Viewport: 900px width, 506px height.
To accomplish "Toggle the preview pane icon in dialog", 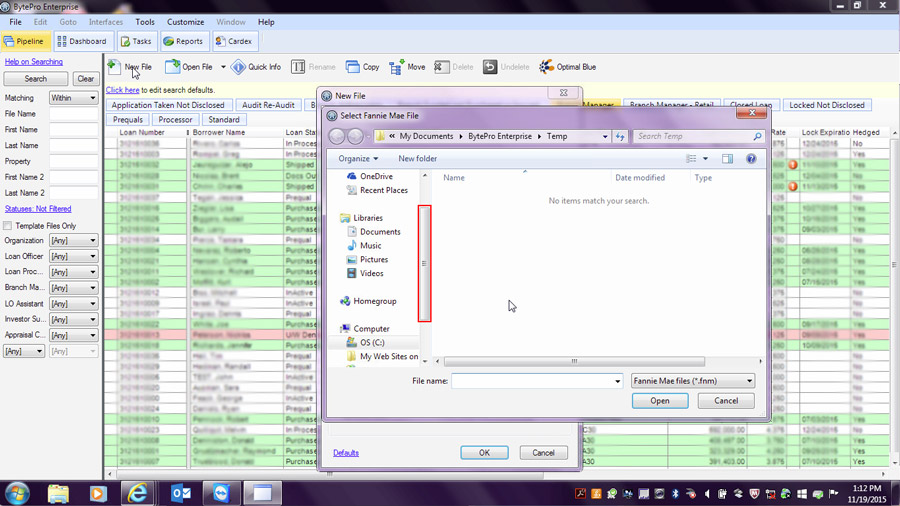I will point(727,158).
